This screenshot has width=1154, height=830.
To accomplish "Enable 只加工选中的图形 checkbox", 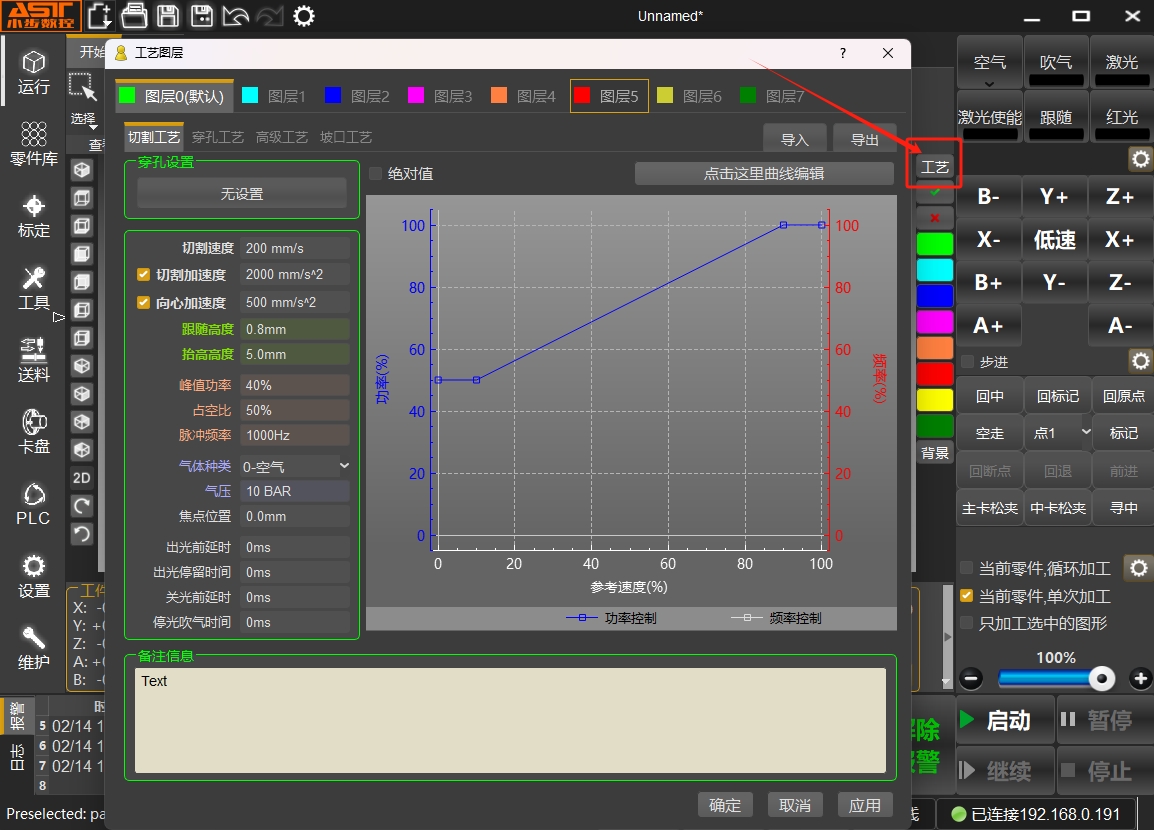I will pyautogui.click(x=967, y=623).
